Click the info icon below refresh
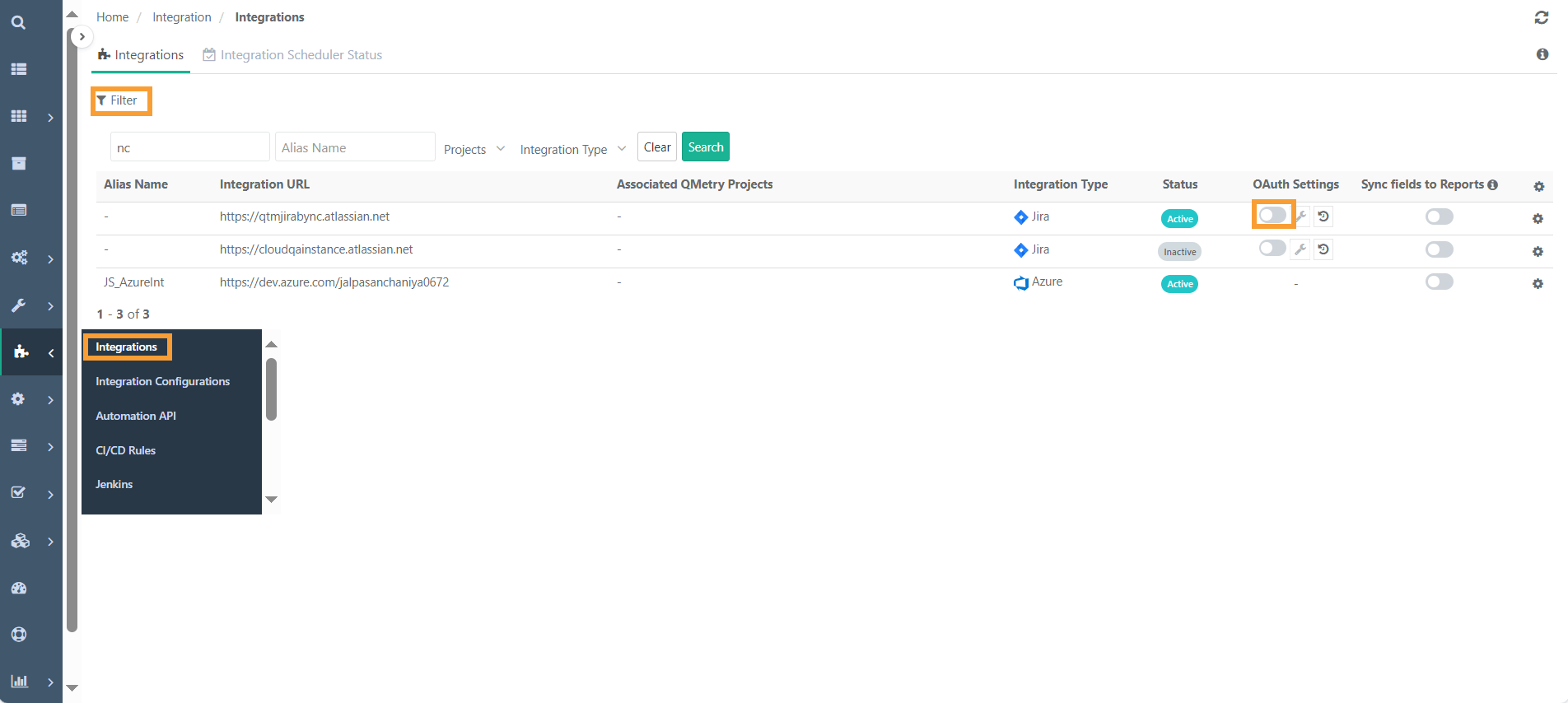Viewport: 1568px width, 703px height. [1542, 54]
